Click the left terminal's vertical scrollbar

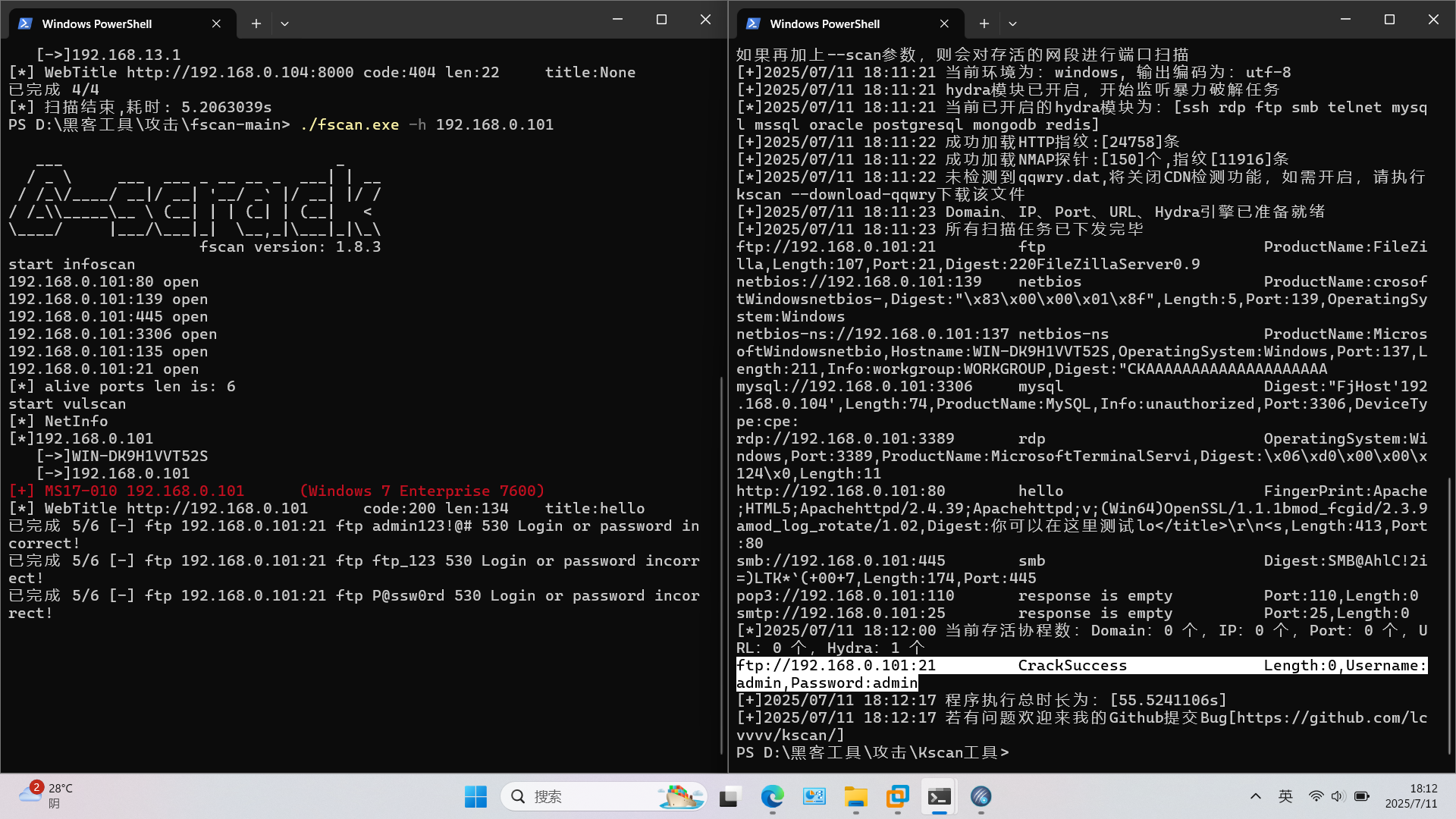pos(721,564)
